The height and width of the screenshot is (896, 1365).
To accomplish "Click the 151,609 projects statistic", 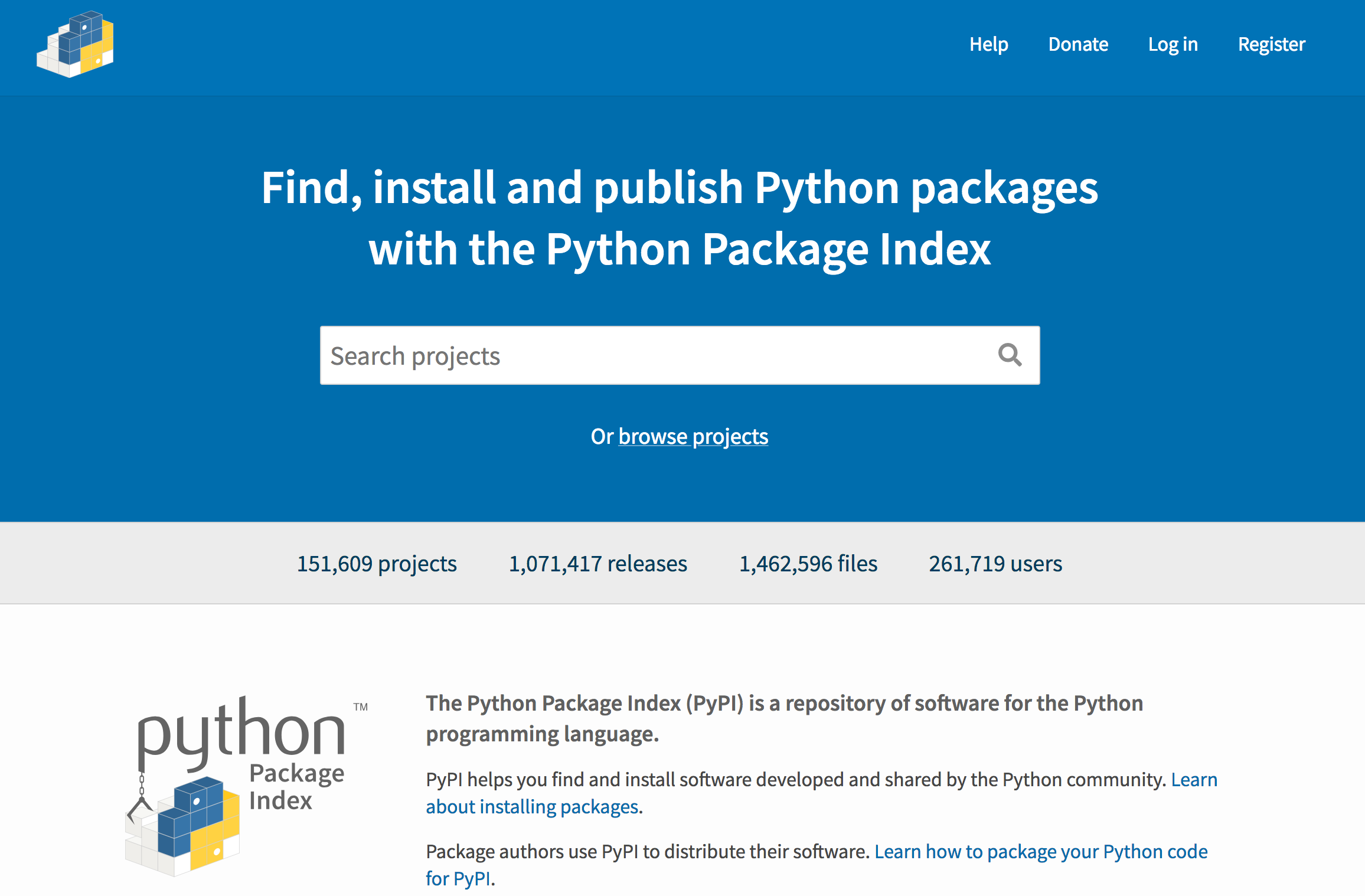I will pyautogui.click(x=377, y=563).
